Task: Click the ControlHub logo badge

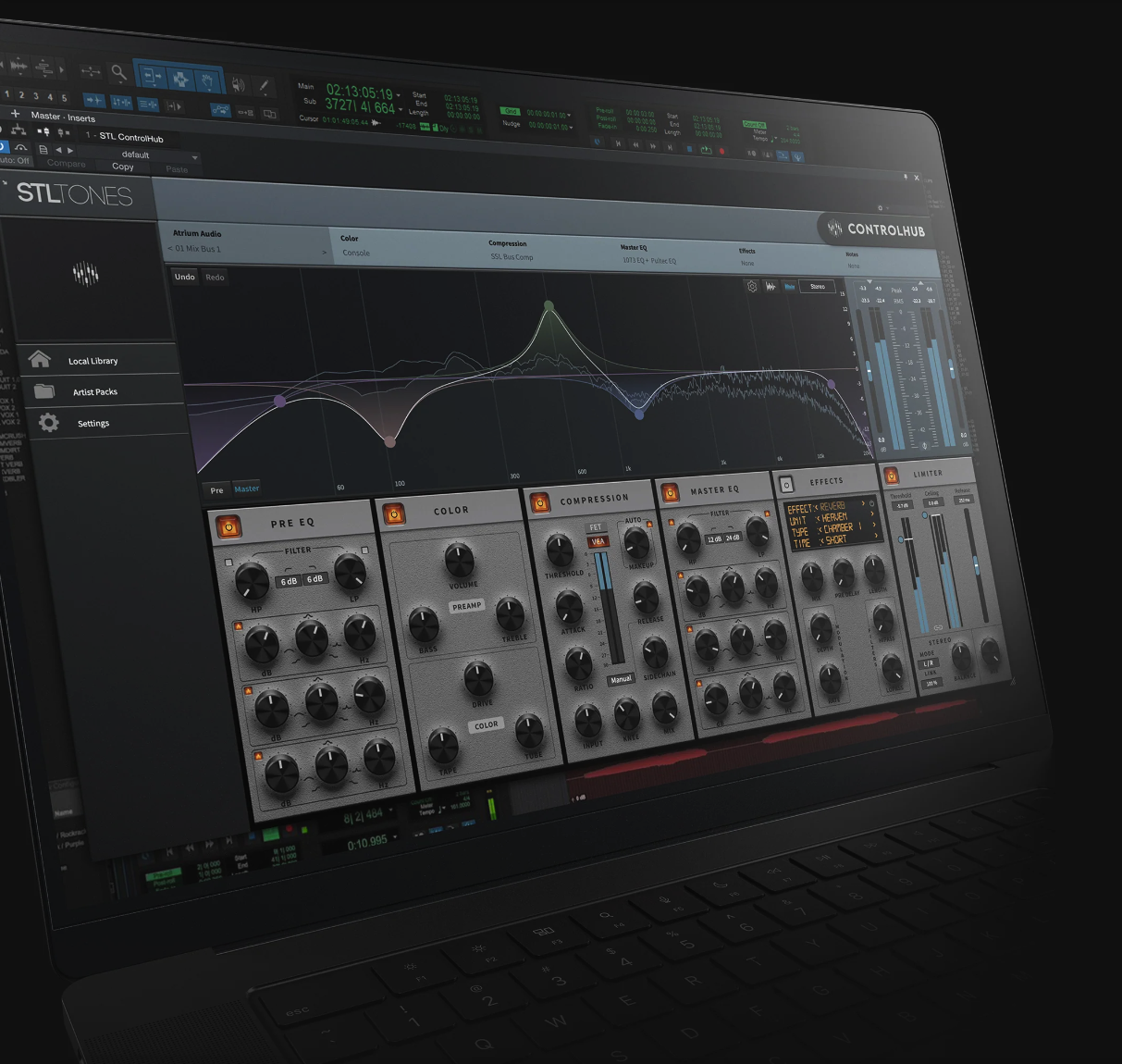Action: tap(875, 229)
